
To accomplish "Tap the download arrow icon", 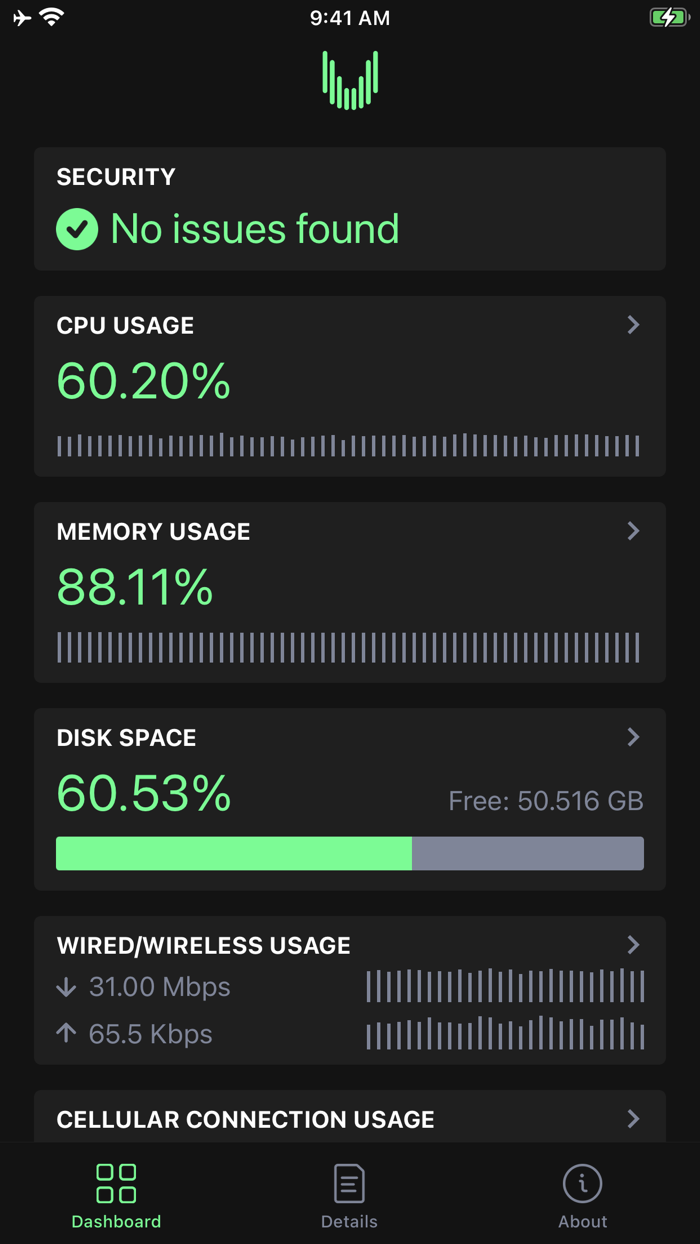I will tap(66, 987).
